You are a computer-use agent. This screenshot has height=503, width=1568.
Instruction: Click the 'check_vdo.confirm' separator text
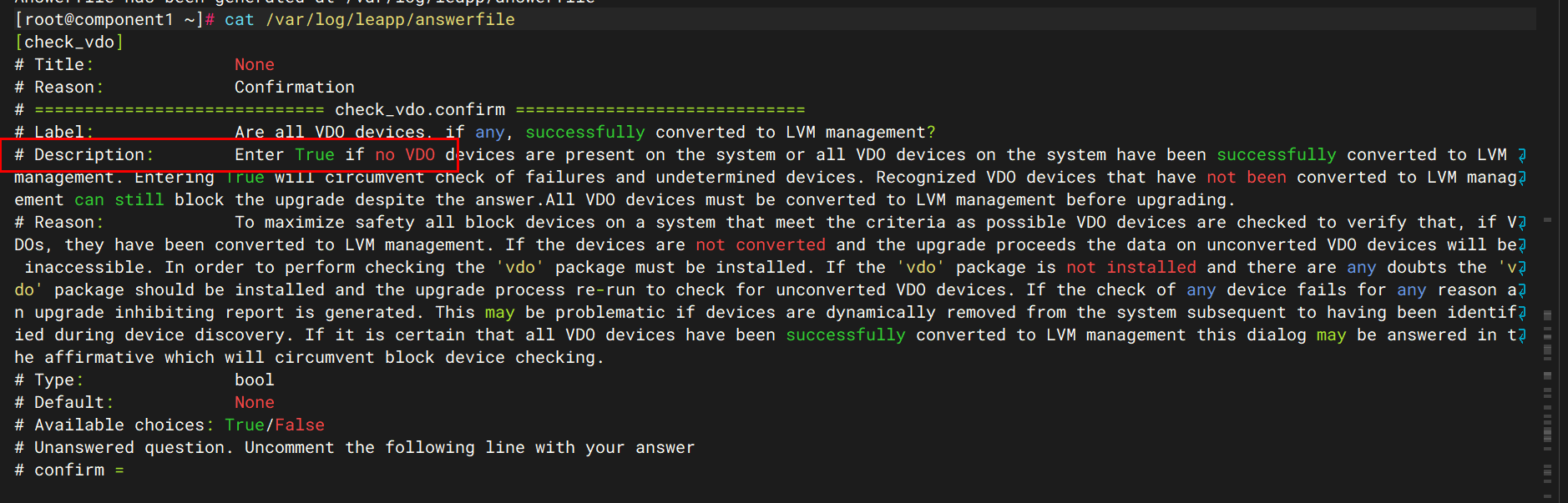[x=420, y=110]
